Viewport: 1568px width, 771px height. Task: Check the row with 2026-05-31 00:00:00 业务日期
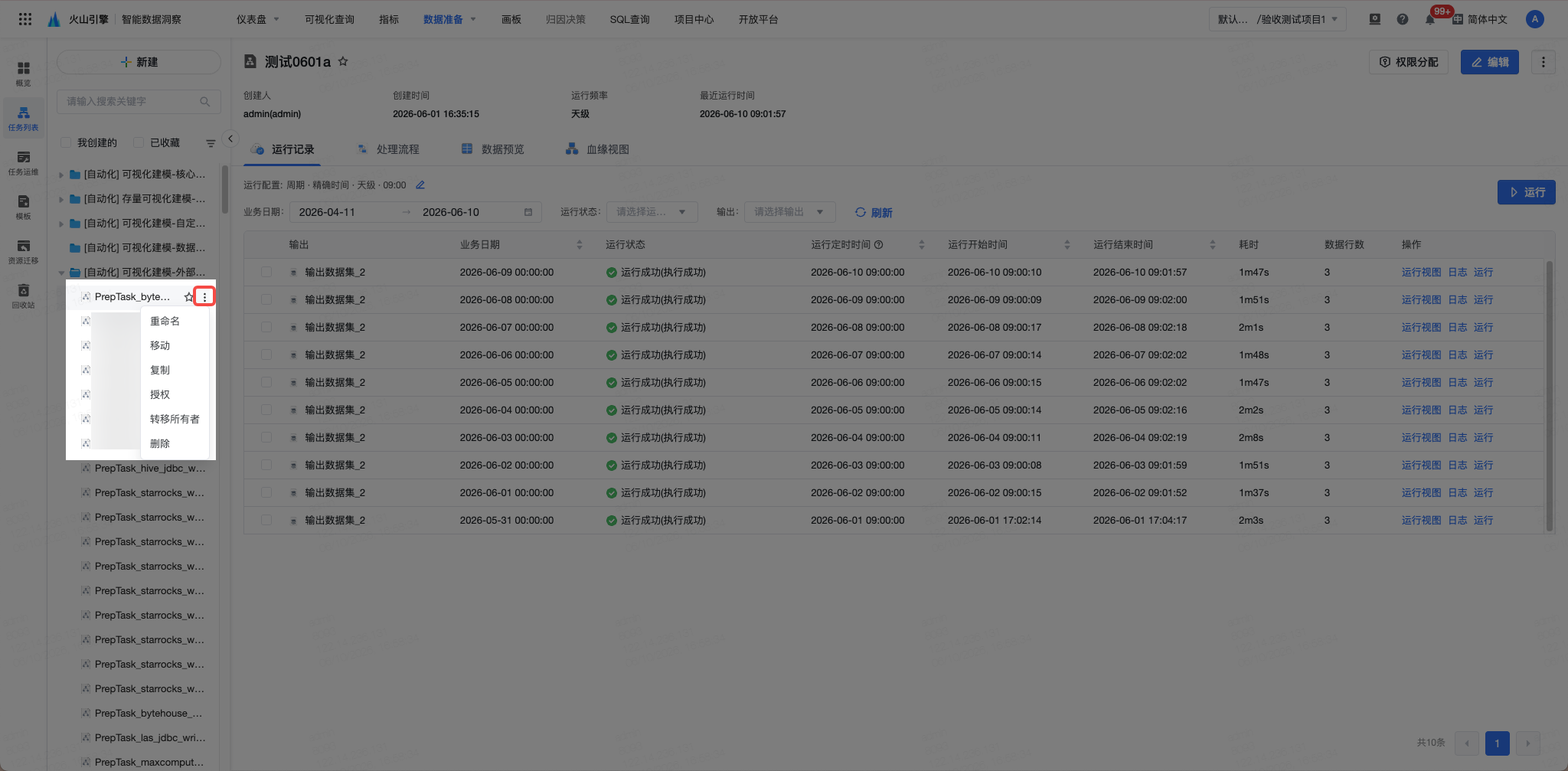tap(266, 521)
